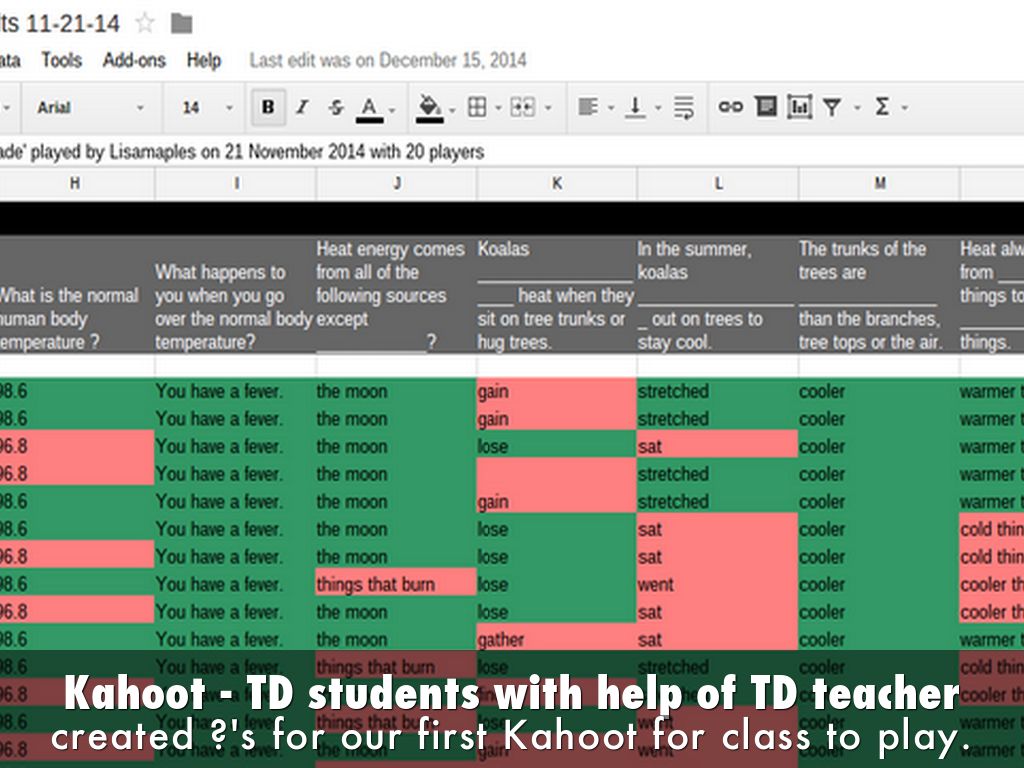The width and height of the screenshot is (1024, 768).
Task: Open the cell borders tool
Action: click(477, 107)
